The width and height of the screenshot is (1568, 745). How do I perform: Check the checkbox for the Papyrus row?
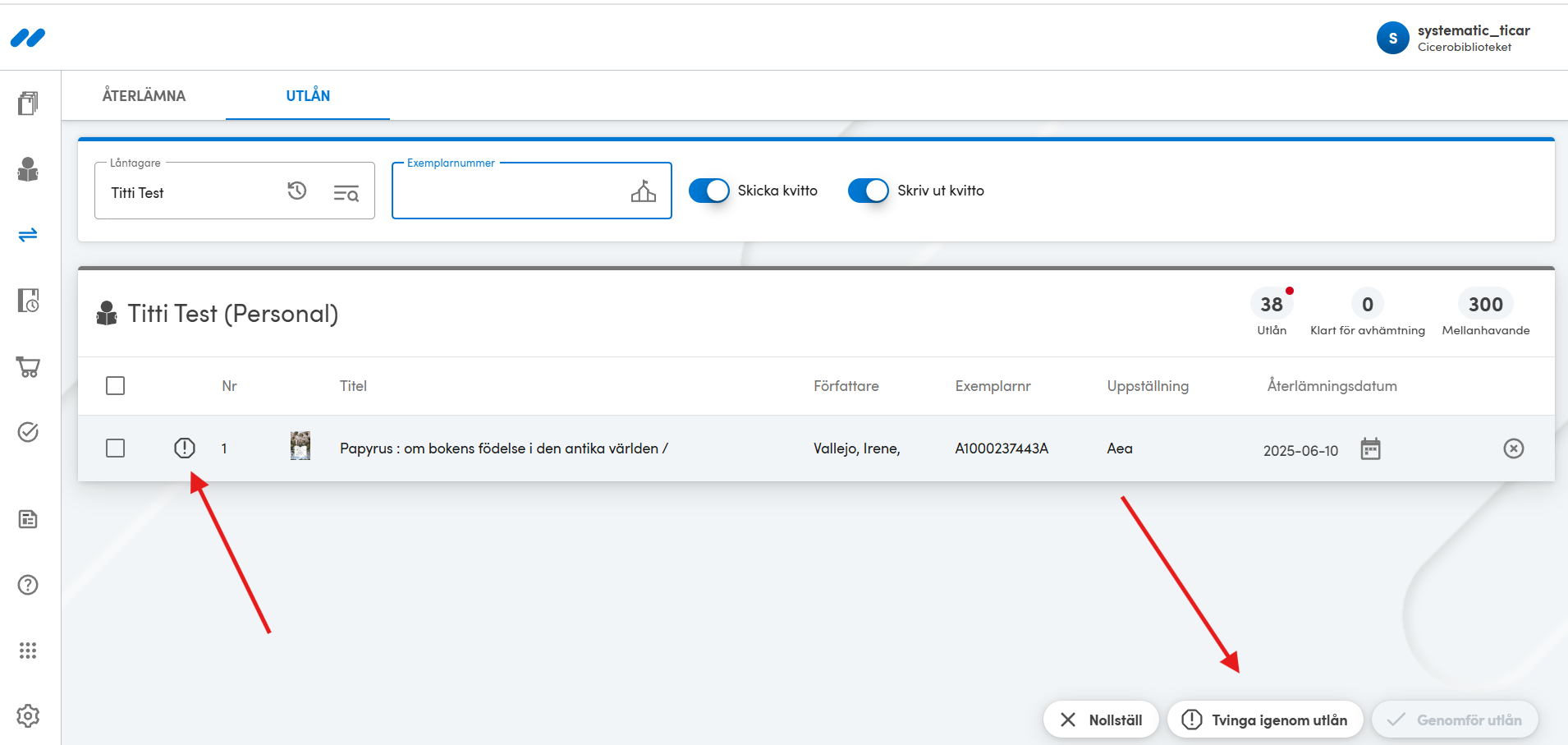coord(116,448)
